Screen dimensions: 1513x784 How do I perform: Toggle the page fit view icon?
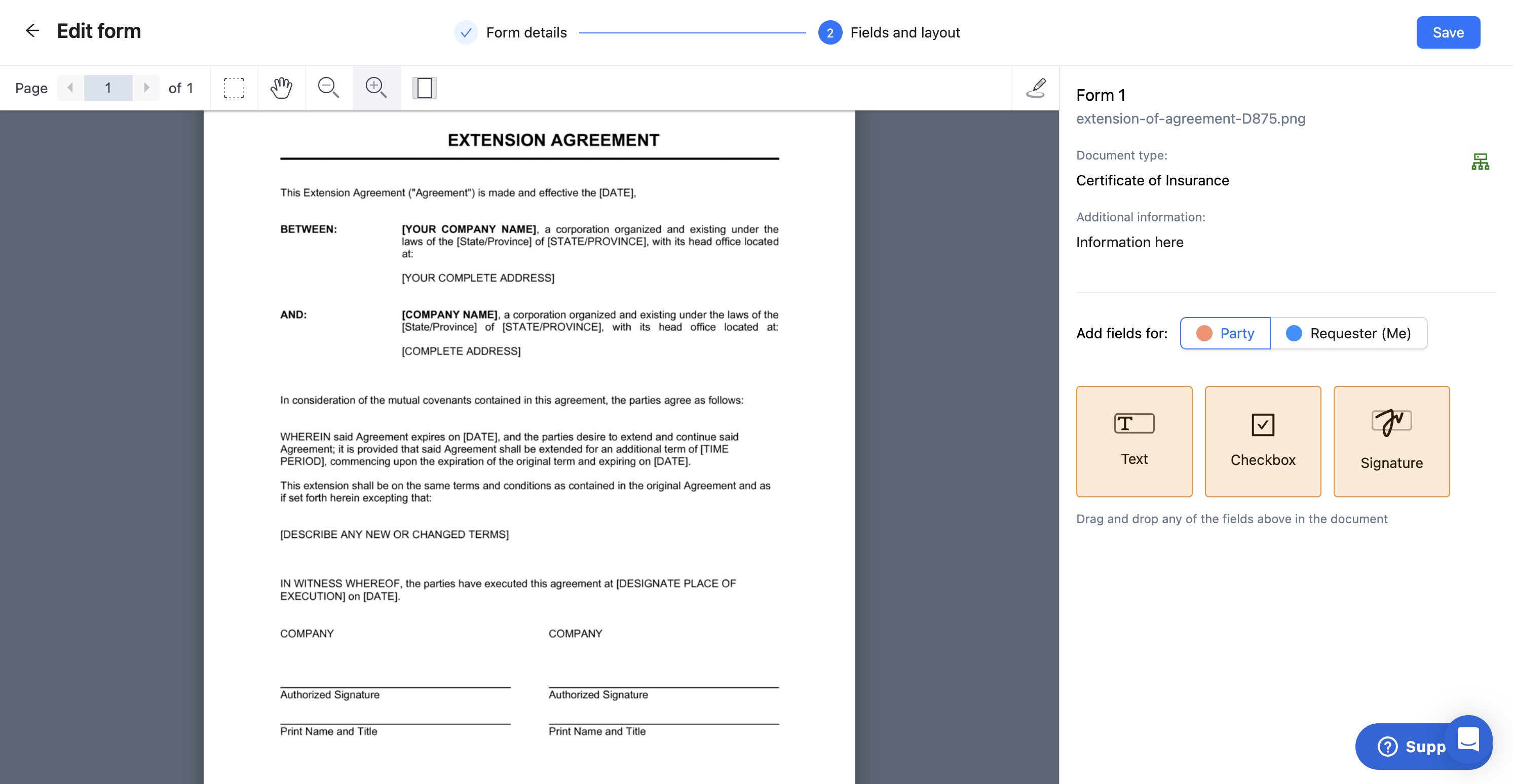pyautogui.click(x=424, y=88)
